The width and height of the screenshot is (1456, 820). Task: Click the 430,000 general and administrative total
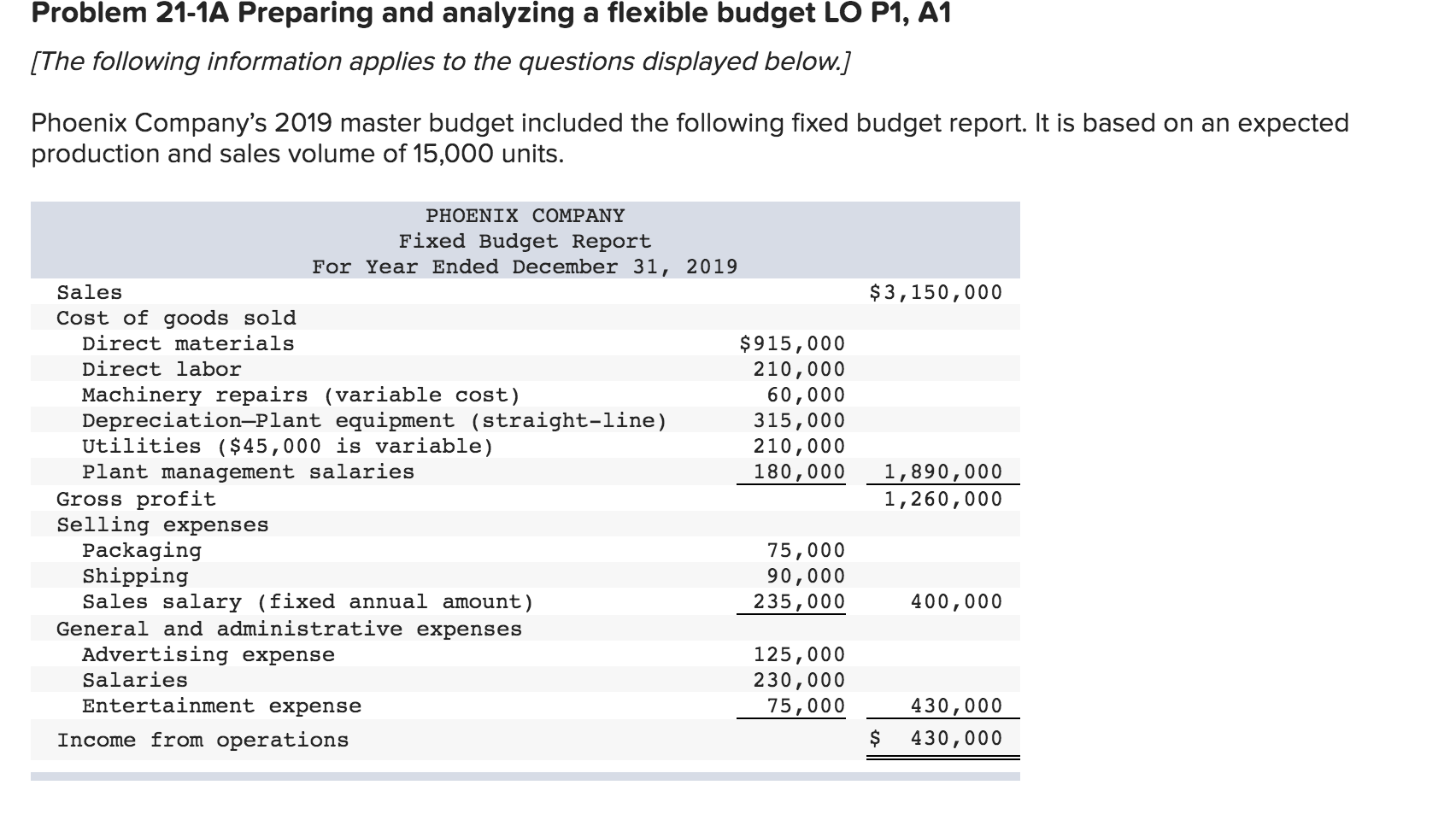click(957, 706)
